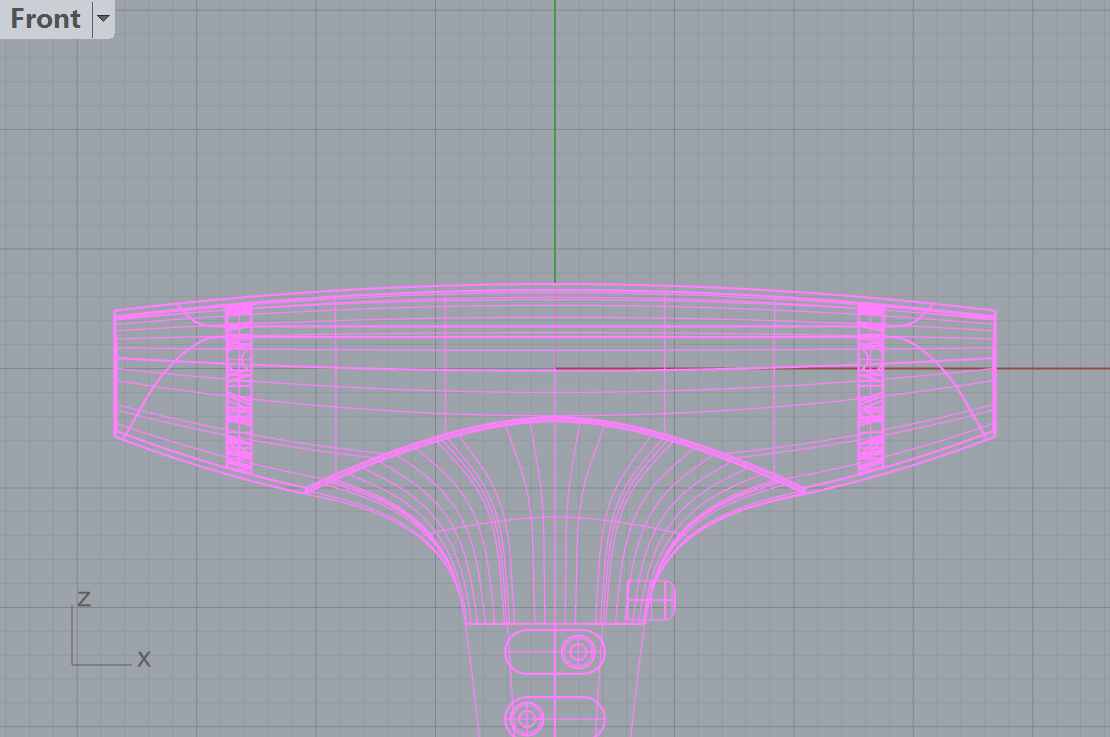Click the peak of the thick arch curve

tap(555, 418)
